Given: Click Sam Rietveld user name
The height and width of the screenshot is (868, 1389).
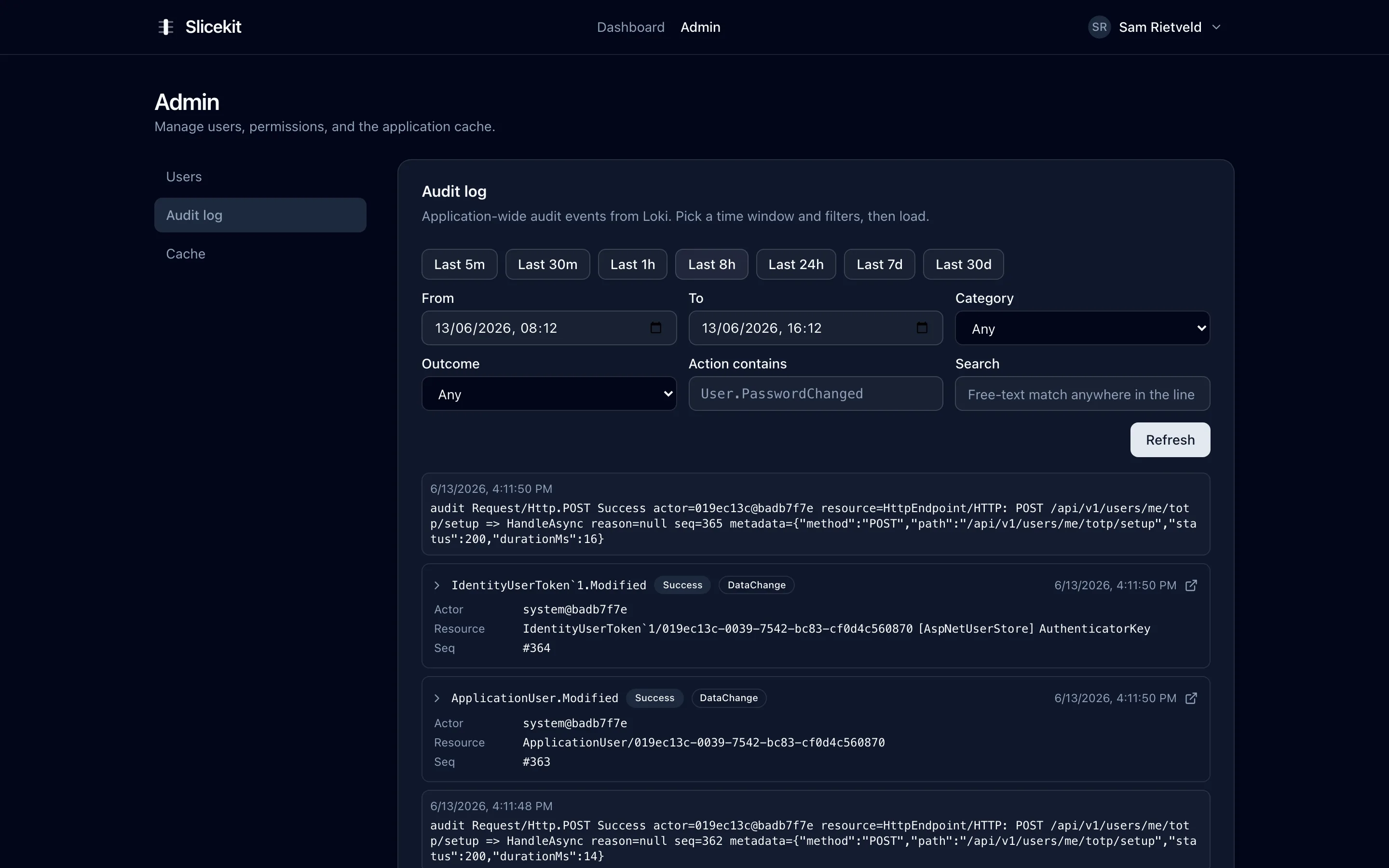Looking at the screenshot, I should pos(1160,27).
